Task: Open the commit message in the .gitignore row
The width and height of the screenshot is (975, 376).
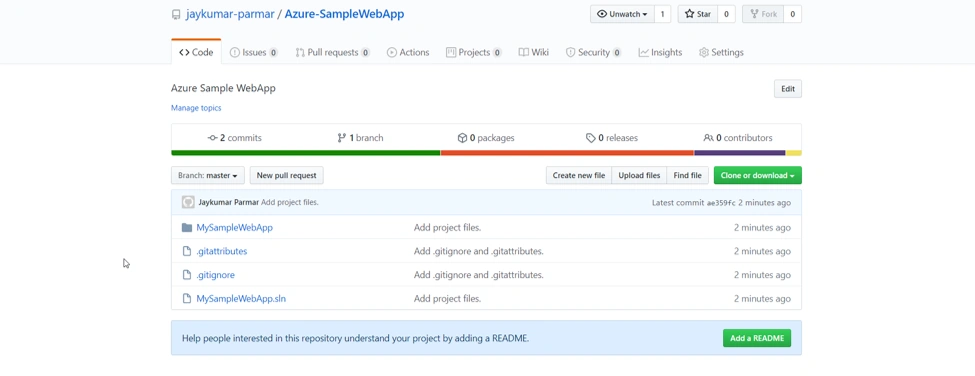Action: tap(479, 275)
